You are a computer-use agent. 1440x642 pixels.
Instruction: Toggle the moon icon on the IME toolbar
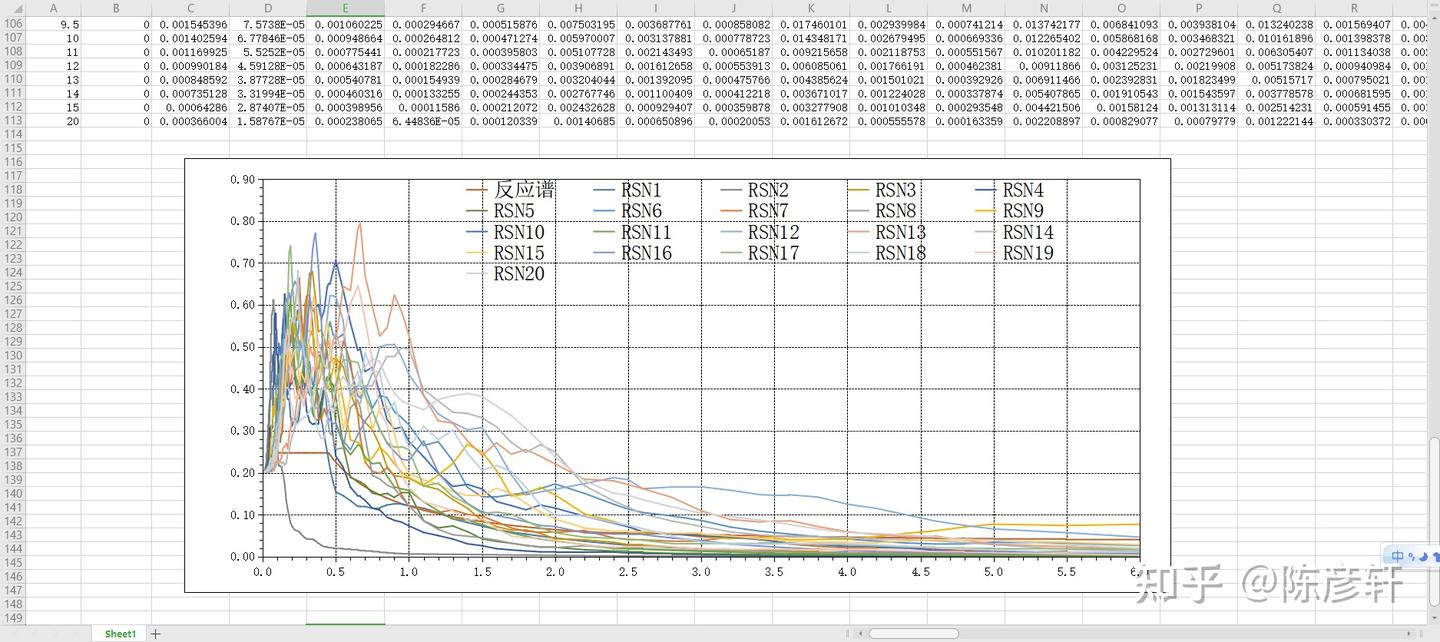[x=1423, y=556]
